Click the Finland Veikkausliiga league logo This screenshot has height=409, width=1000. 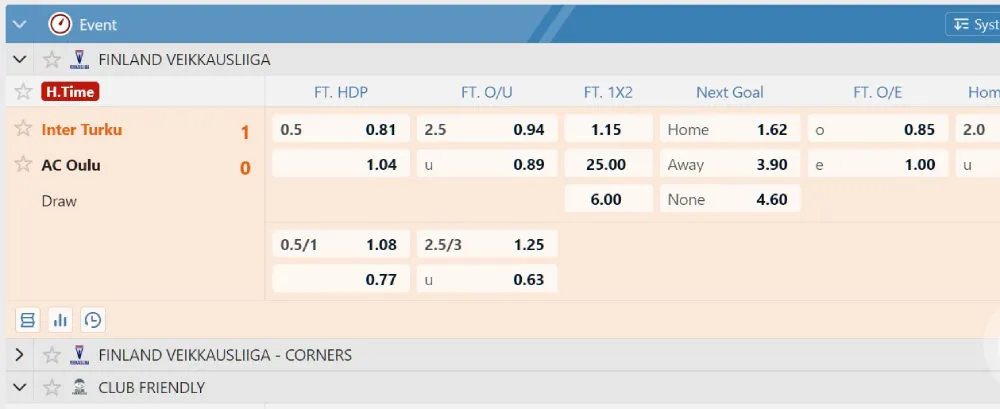(79, 59)
